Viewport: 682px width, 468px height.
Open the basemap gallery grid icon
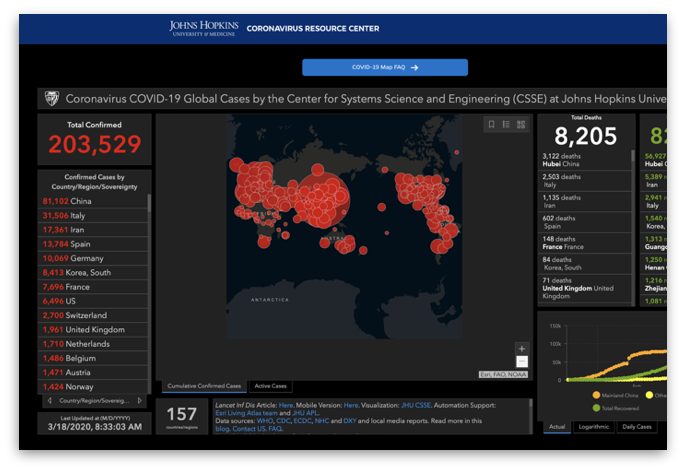(521, 125)
